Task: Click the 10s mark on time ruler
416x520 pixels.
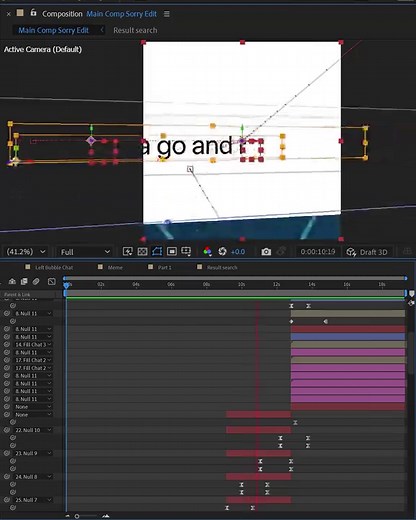Action: (x=241, y=284)
